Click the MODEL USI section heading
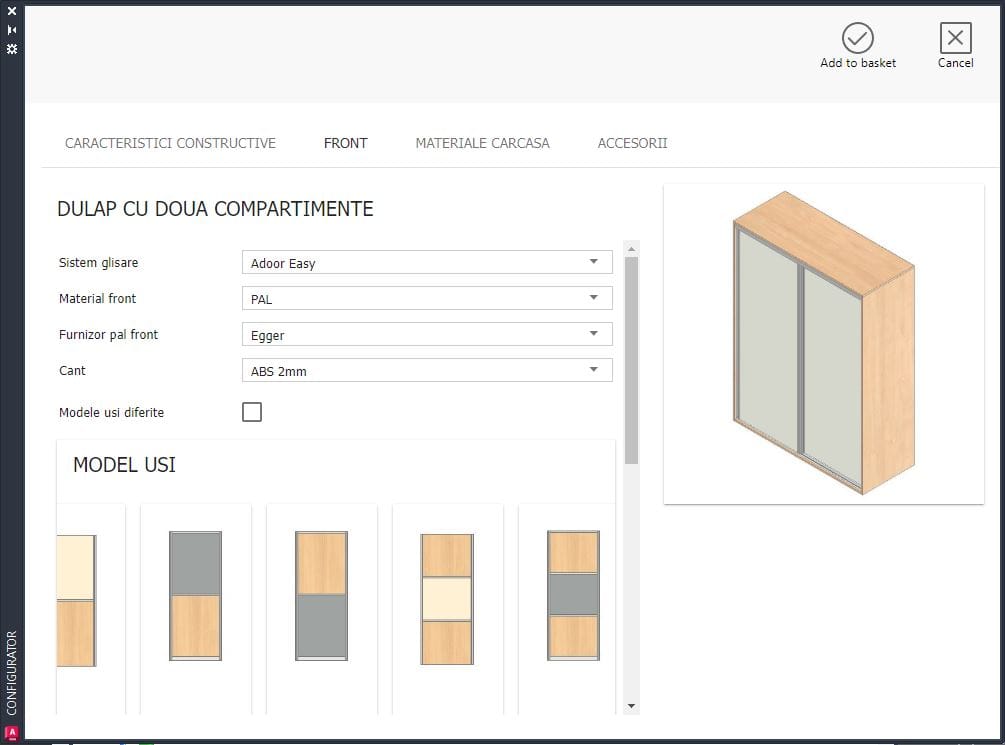The image size is (1005, 745). click(x=124, y=465)
